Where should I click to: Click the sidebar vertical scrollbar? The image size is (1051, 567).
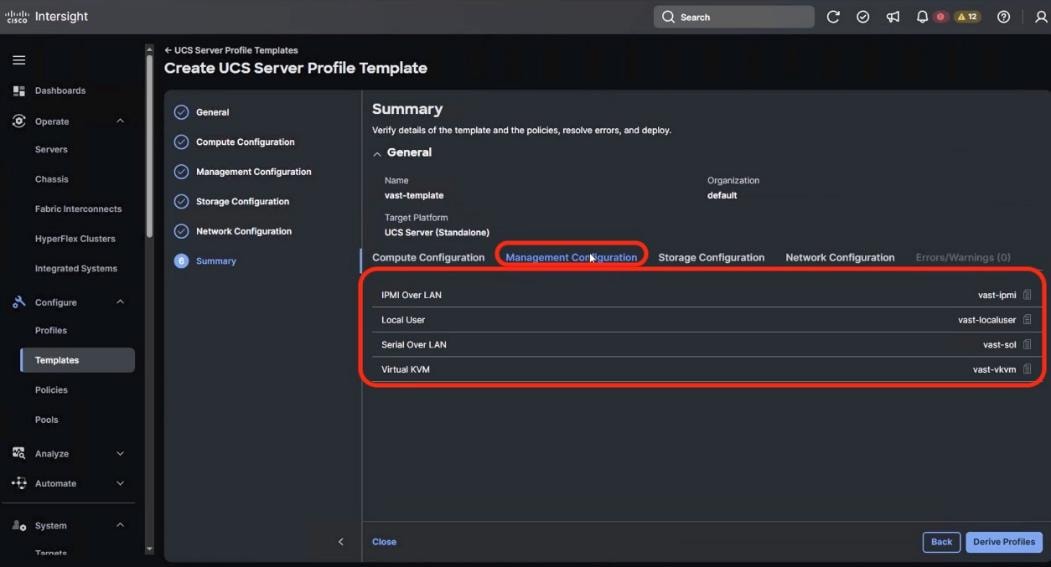pyautogui.click(x=149, y=144)
